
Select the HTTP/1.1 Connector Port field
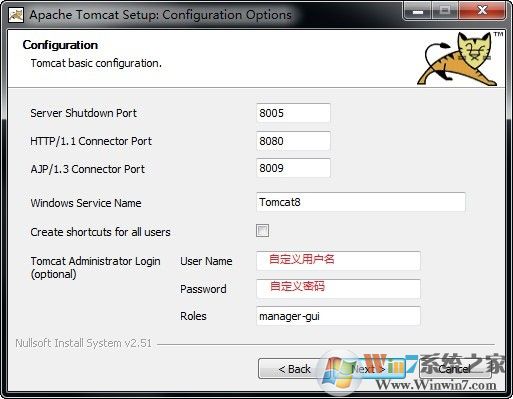pyautogui.click(x=293, y=141)
